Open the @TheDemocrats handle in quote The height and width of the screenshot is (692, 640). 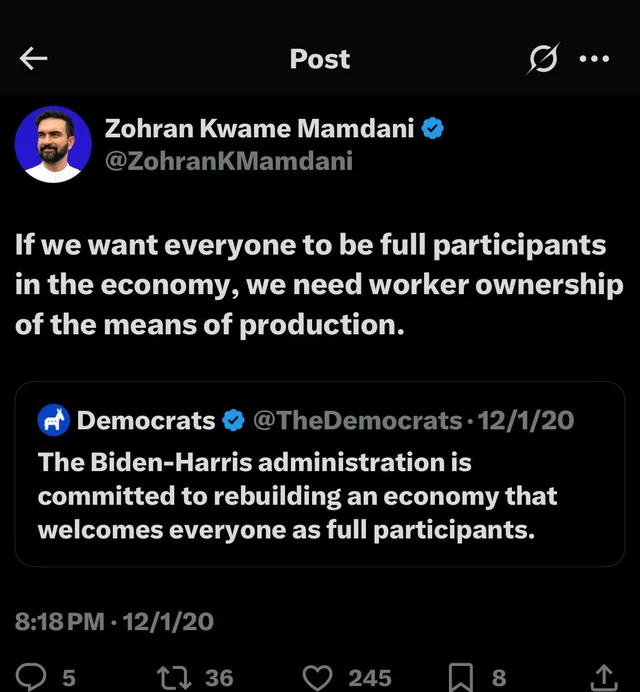click(358, 421)
